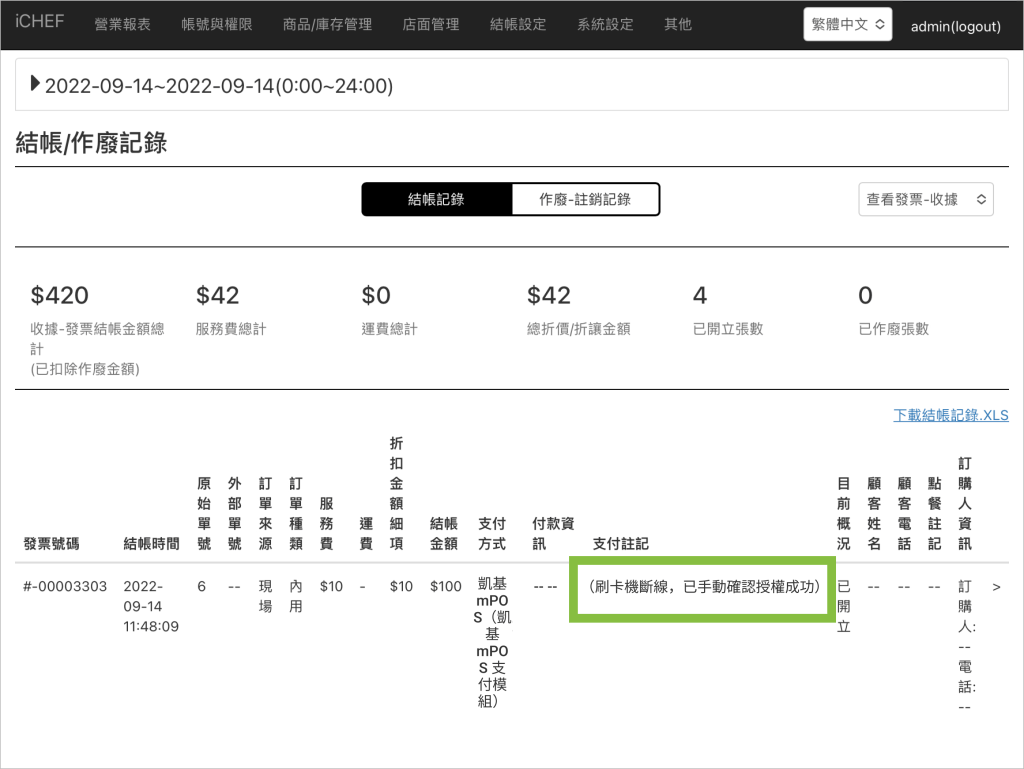Click invoice number #-00003303

[x=64, y=587]
